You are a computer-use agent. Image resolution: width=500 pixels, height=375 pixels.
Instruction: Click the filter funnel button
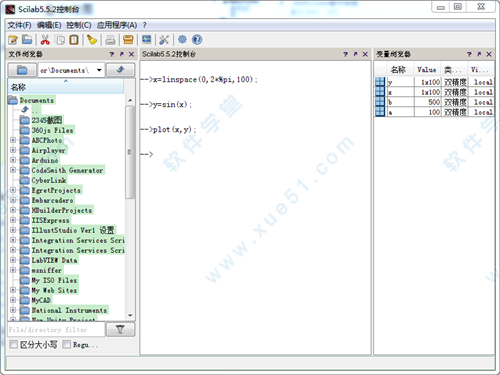120,330
